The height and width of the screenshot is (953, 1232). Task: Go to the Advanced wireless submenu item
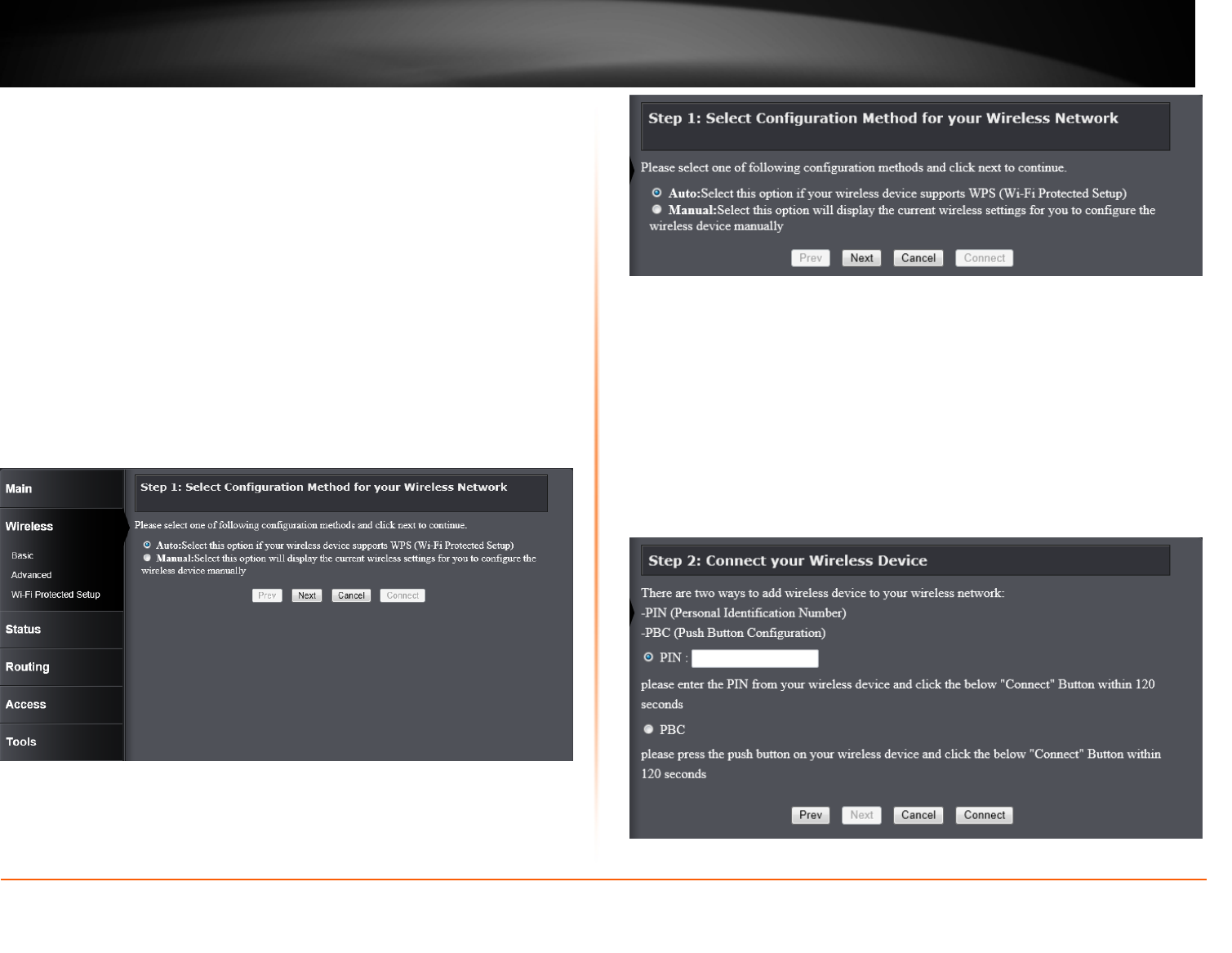click(32, 575)
